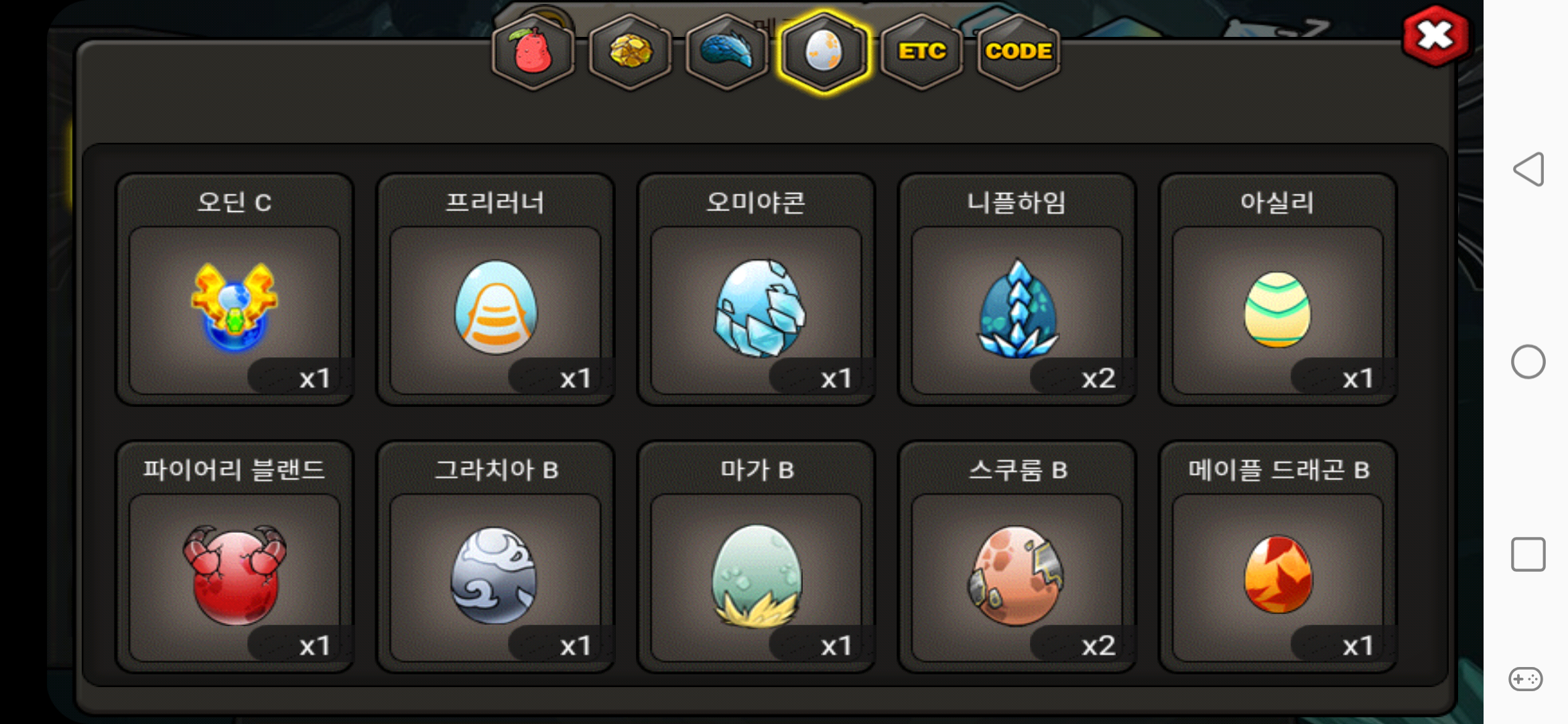Close the inventory with red X button

pos(1435,36)
